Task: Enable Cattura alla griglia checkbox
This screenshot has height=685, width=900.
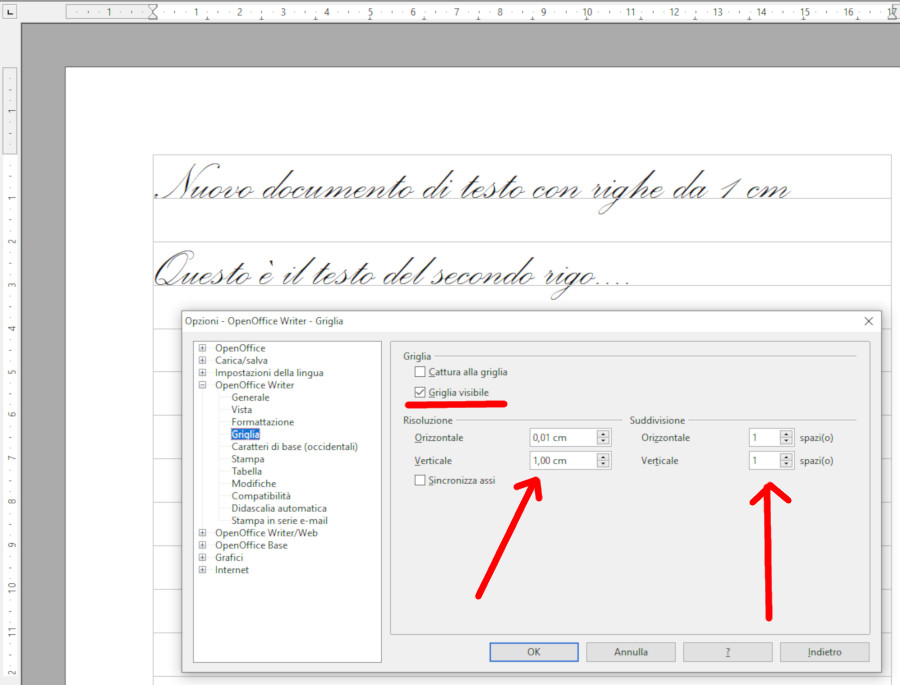Action: (420, 372)
